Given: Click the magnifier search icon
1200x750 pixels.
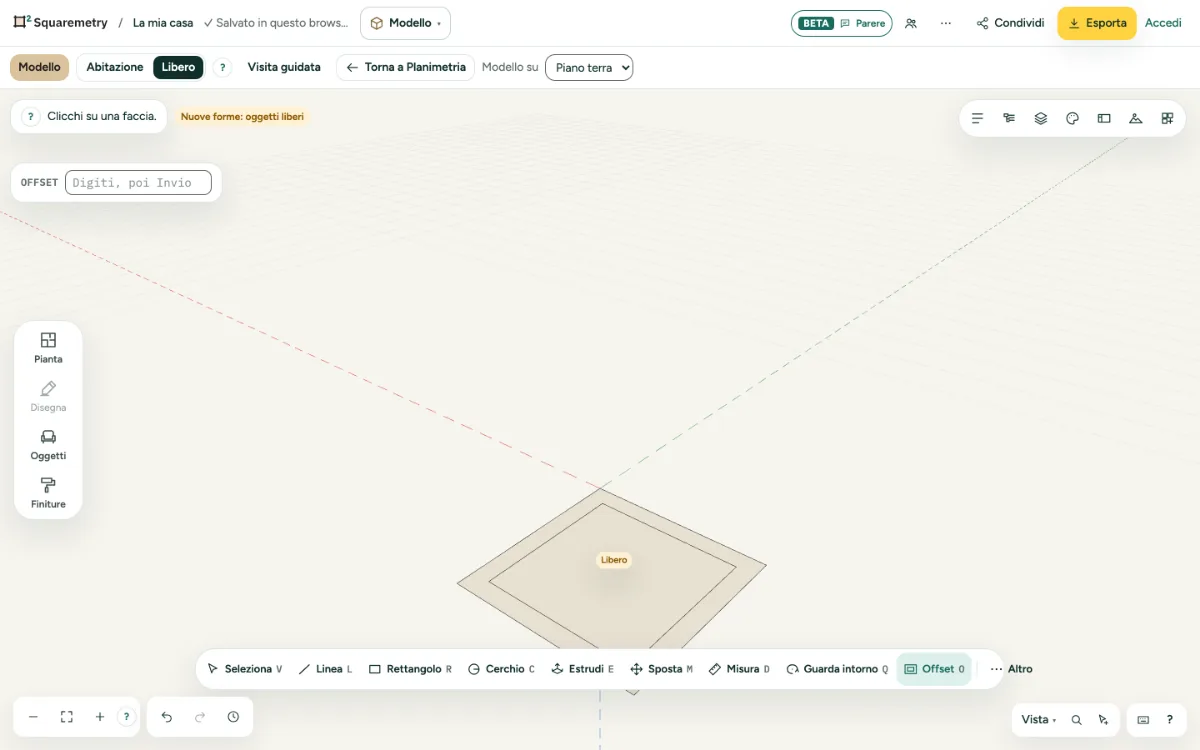Looking at the screenshot, I should tap(1077, 720).
